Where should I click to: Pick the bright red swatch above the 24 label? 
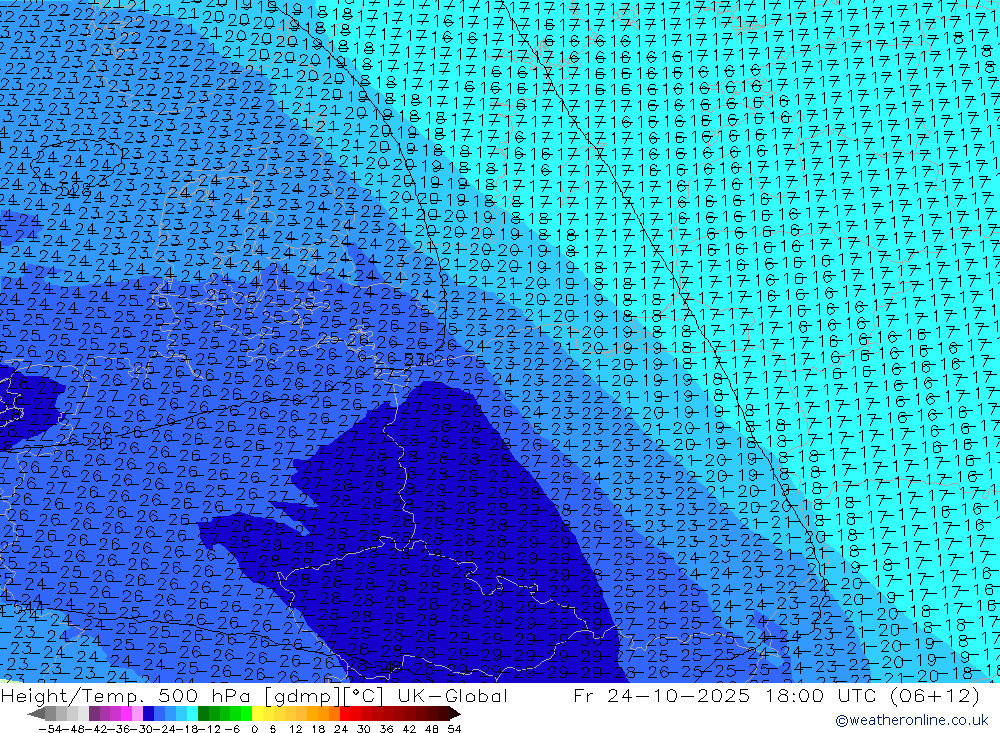click(345, 714)
